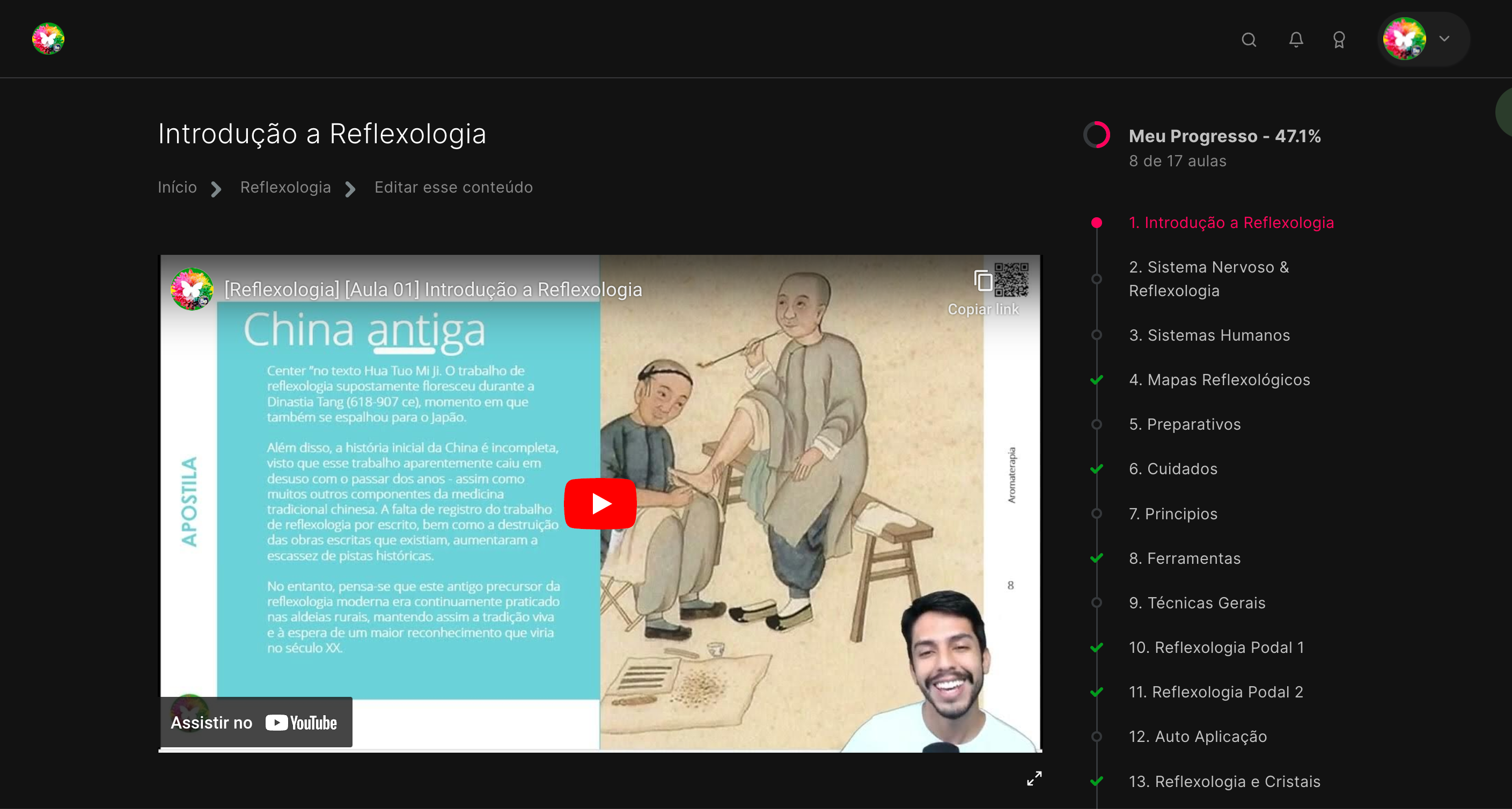Click Assistir no YouTube button

pos(256,722)
